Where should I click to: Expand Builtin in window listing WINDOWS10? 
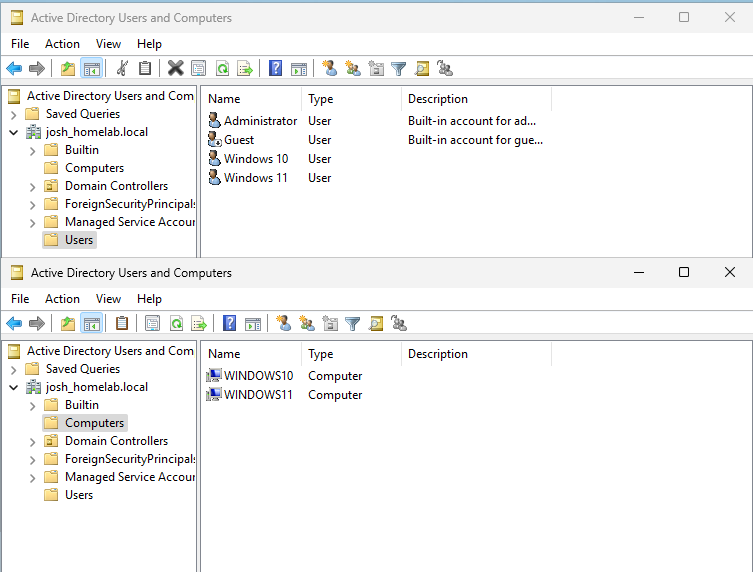pyautogui.click(x=32, y=406)
